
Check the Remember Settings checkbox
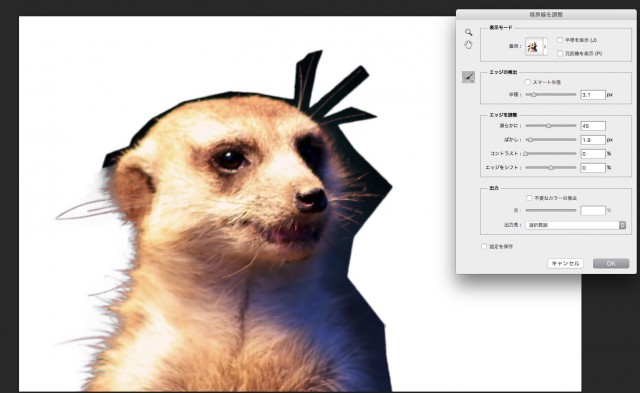point(484,246)
